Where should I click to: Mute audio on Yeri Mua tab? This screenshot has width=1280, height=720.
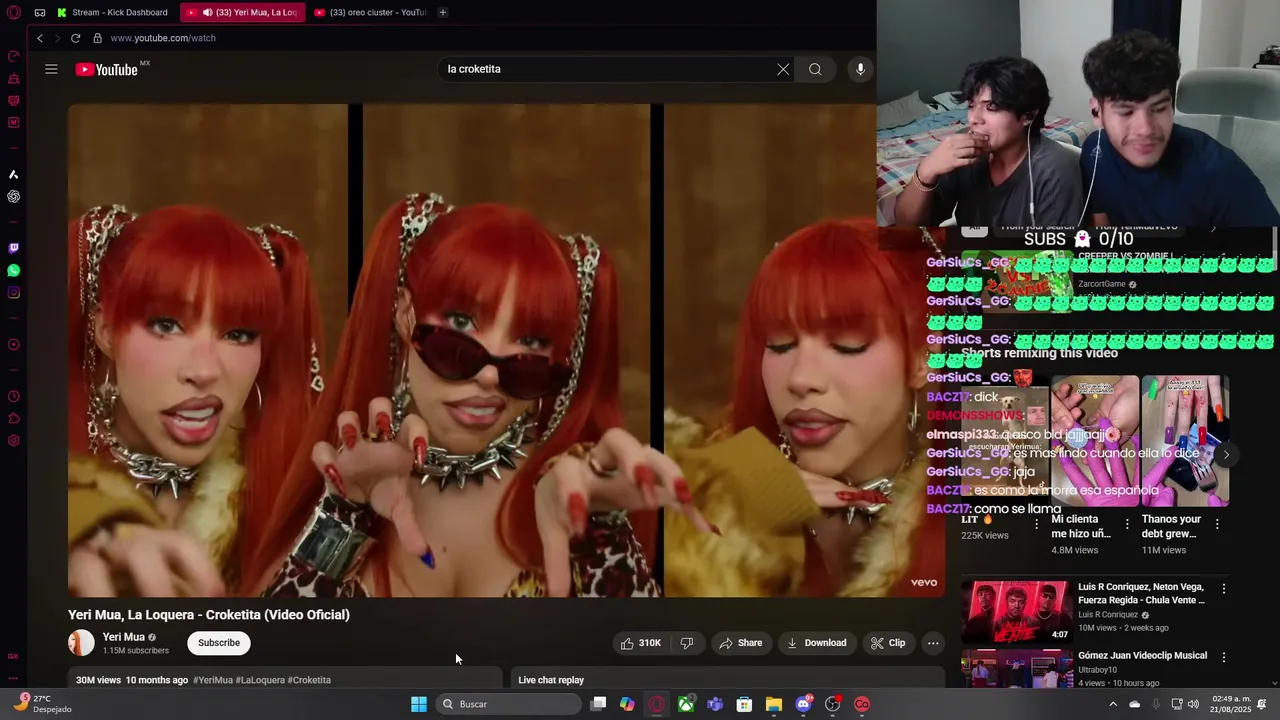(207, 12)
